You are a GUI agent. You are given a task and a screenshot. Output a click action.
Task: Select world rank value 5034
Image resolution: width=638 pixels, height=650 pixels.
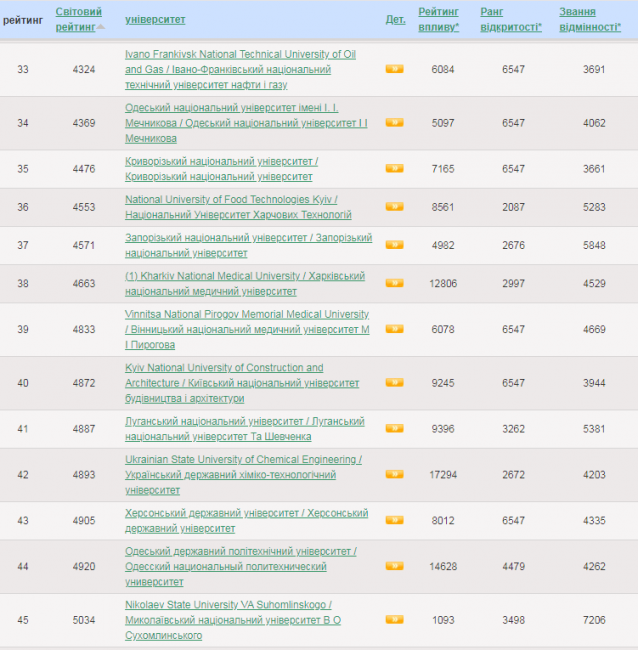tap(84, 620)
